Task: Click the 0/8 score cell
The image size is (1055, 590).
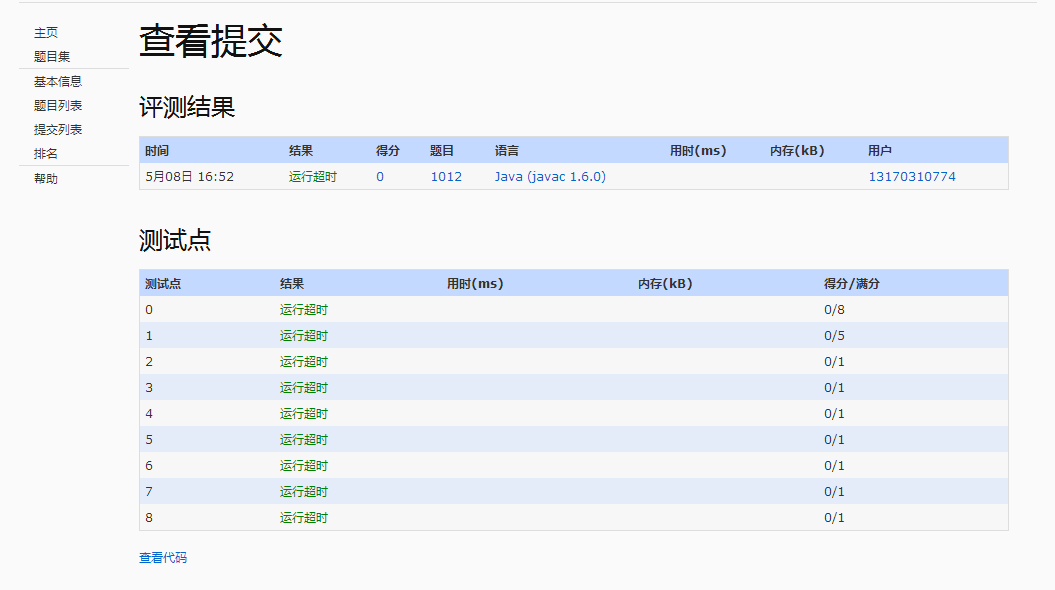Action: pyautogui.click(x=834, y=309)
